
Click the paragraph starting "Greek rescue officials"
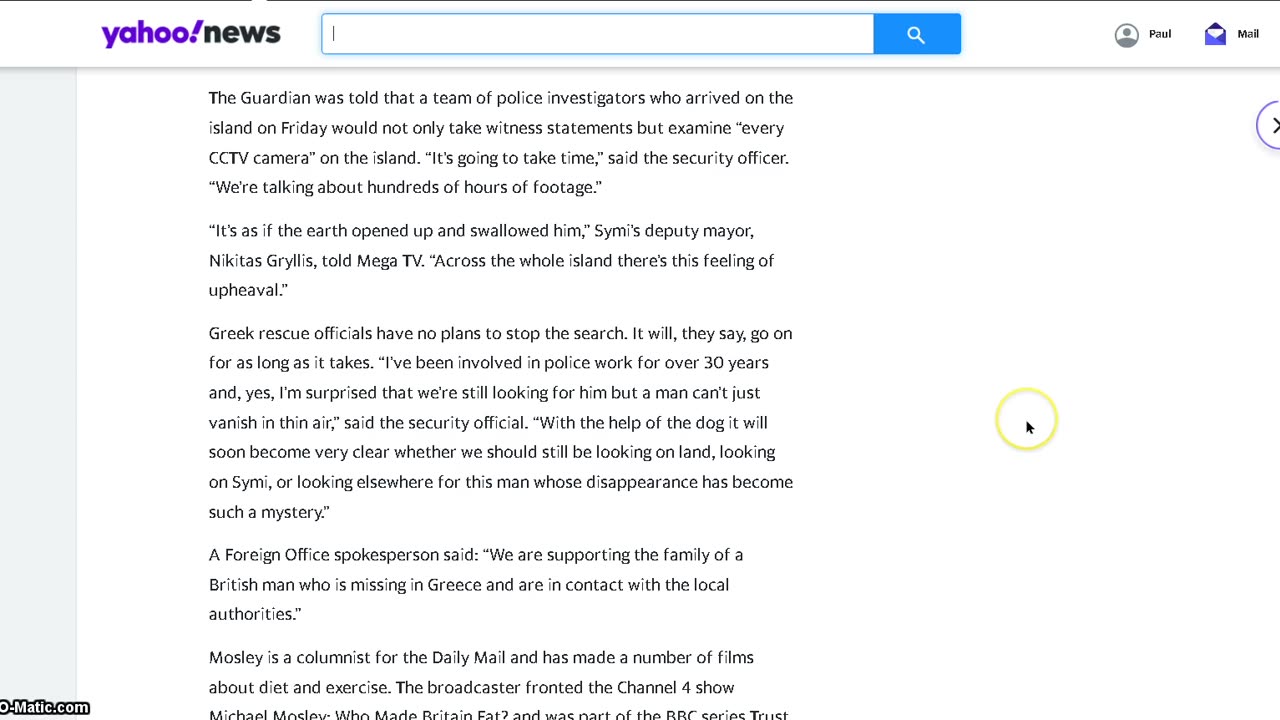pos(501,422)
